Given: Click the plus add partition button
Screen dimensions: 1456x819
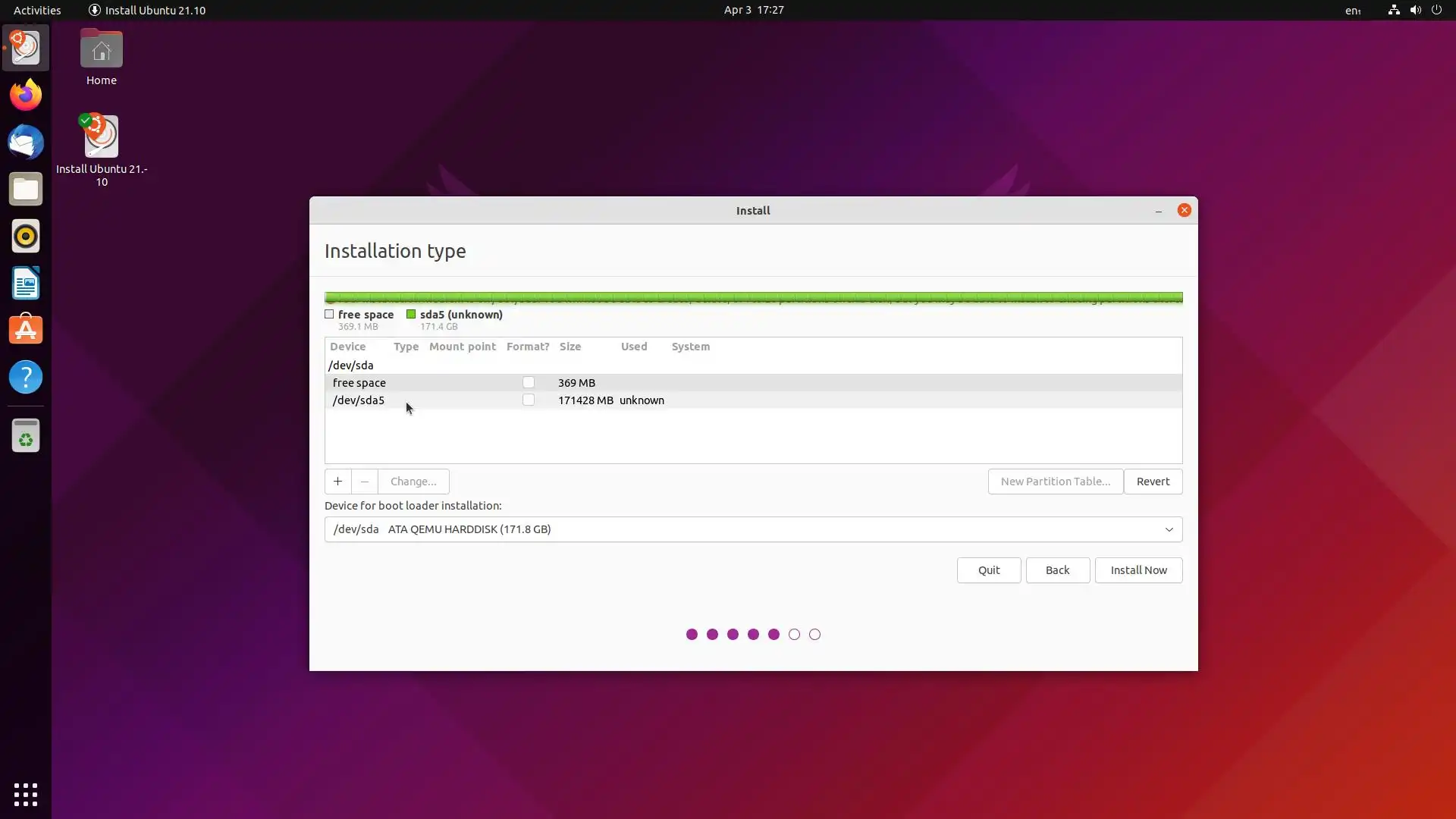Looking at the screenshot, I should [x=337, y=482].
